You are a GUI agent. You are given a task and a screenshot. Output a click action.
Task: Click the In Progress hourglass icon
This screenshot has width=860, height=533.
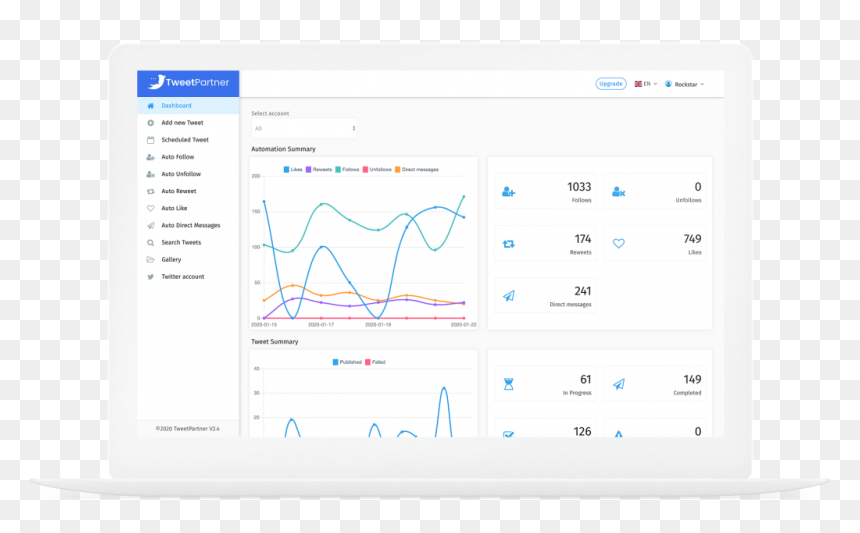pos(508,384)
